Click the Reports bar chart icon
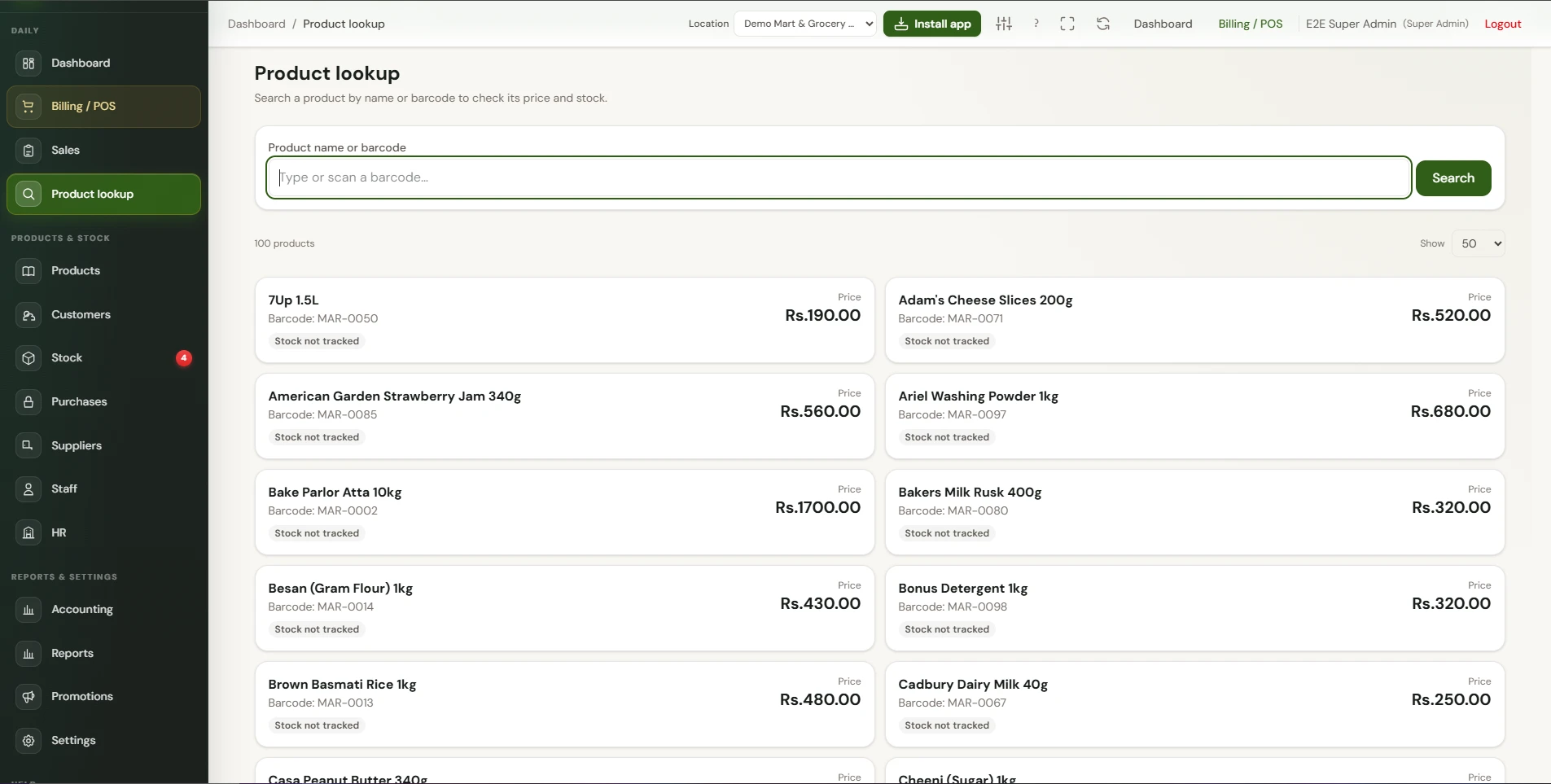This screenshot has width=1551, height=784. (28, 654)
